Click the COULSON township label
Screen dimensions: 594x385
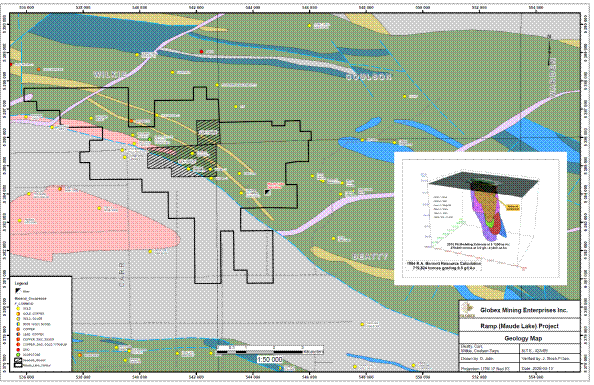click(x=369, y=77)
